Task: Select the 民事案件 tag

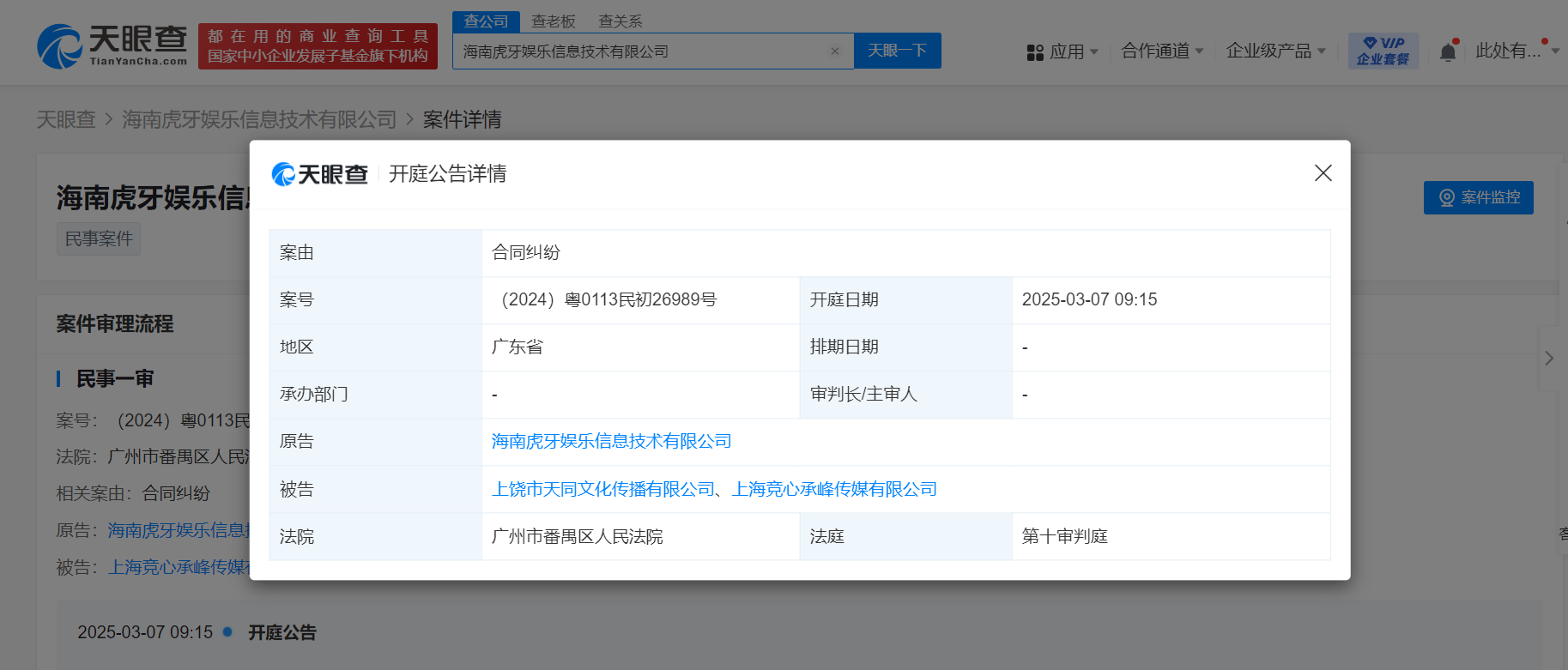Action: coord(99,238)
